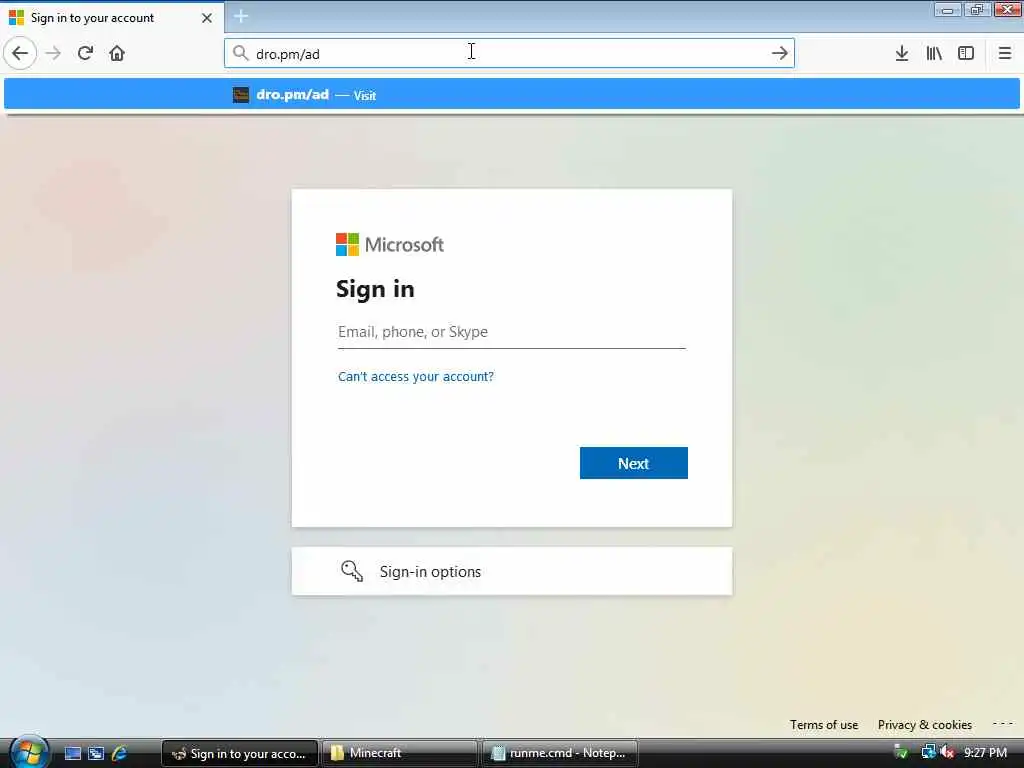Open the Library bookmarks icon
Image resolution: width=1024 pixels, height=768 pixels.
(x=934, y=53)
